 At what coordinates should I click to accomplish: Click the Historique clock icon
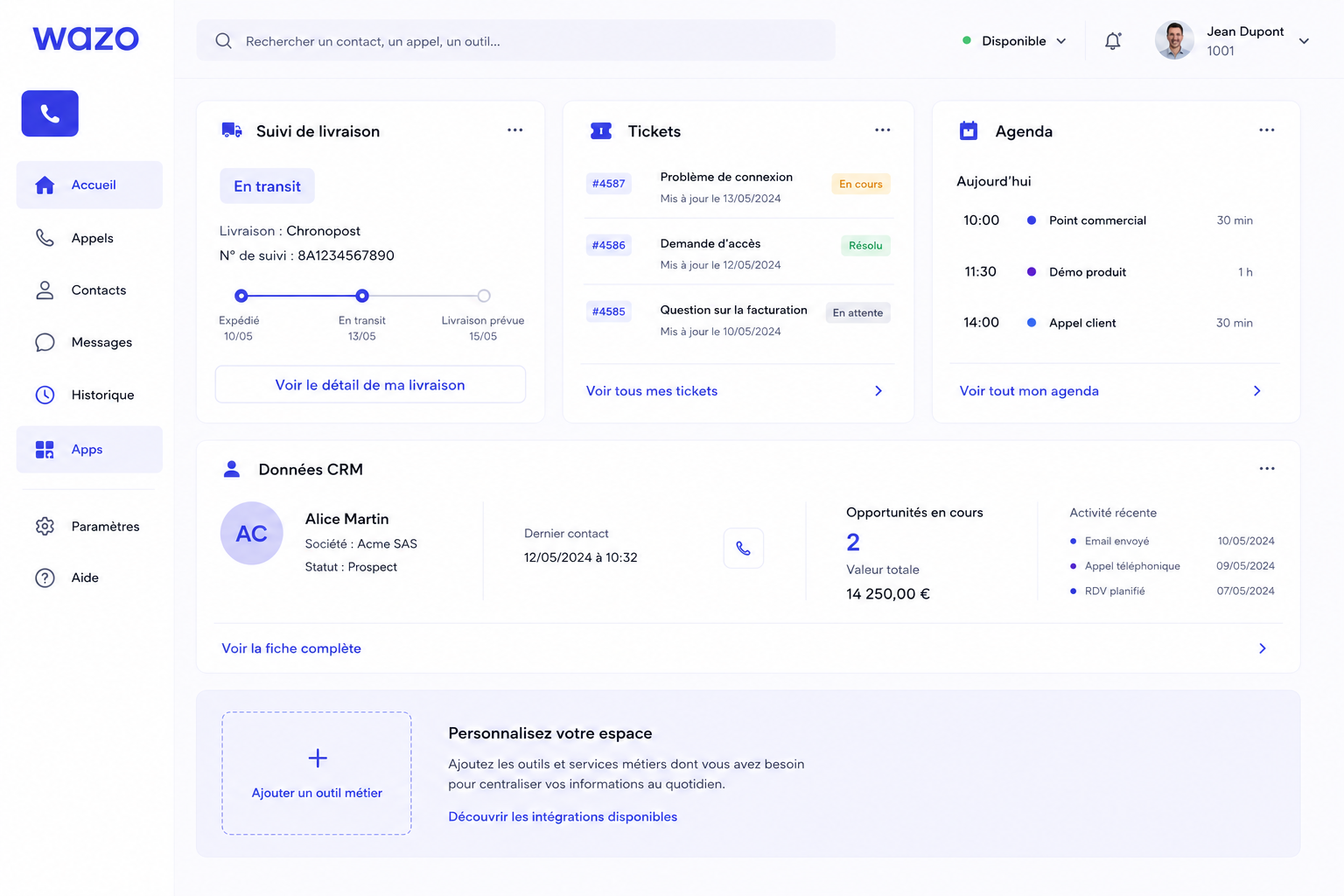[45, 395]
